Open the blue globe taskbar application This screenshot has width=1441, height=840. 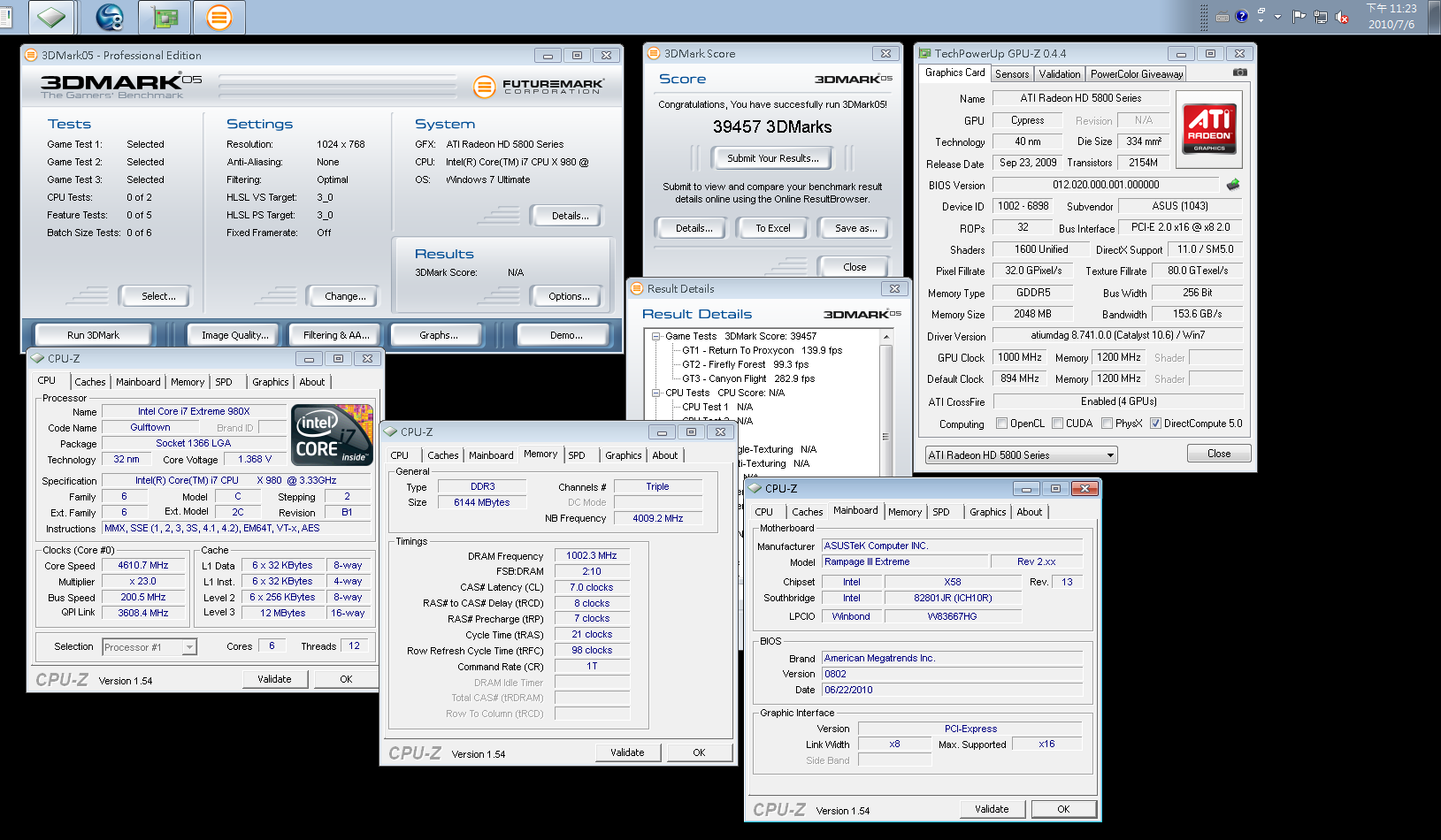click(x=109, y=17)
